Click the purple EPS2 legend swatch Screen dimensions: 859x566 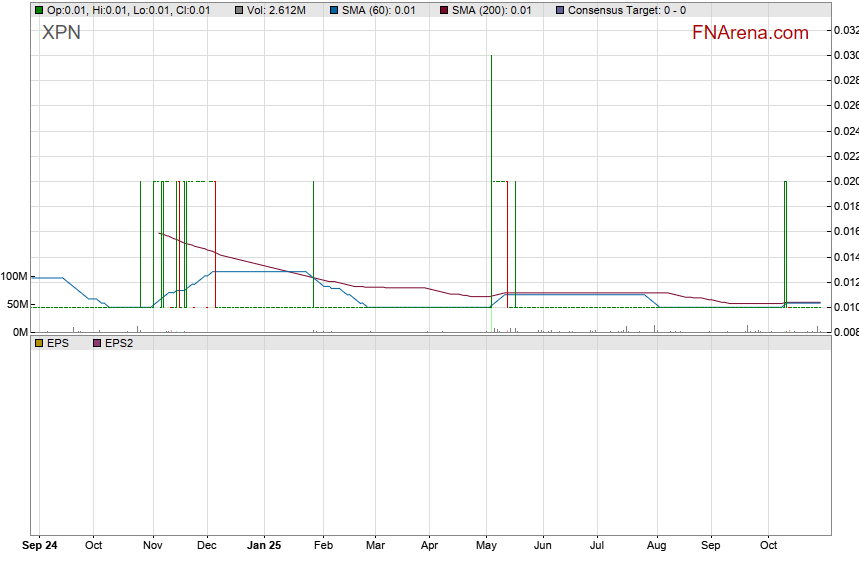point(97,343)
